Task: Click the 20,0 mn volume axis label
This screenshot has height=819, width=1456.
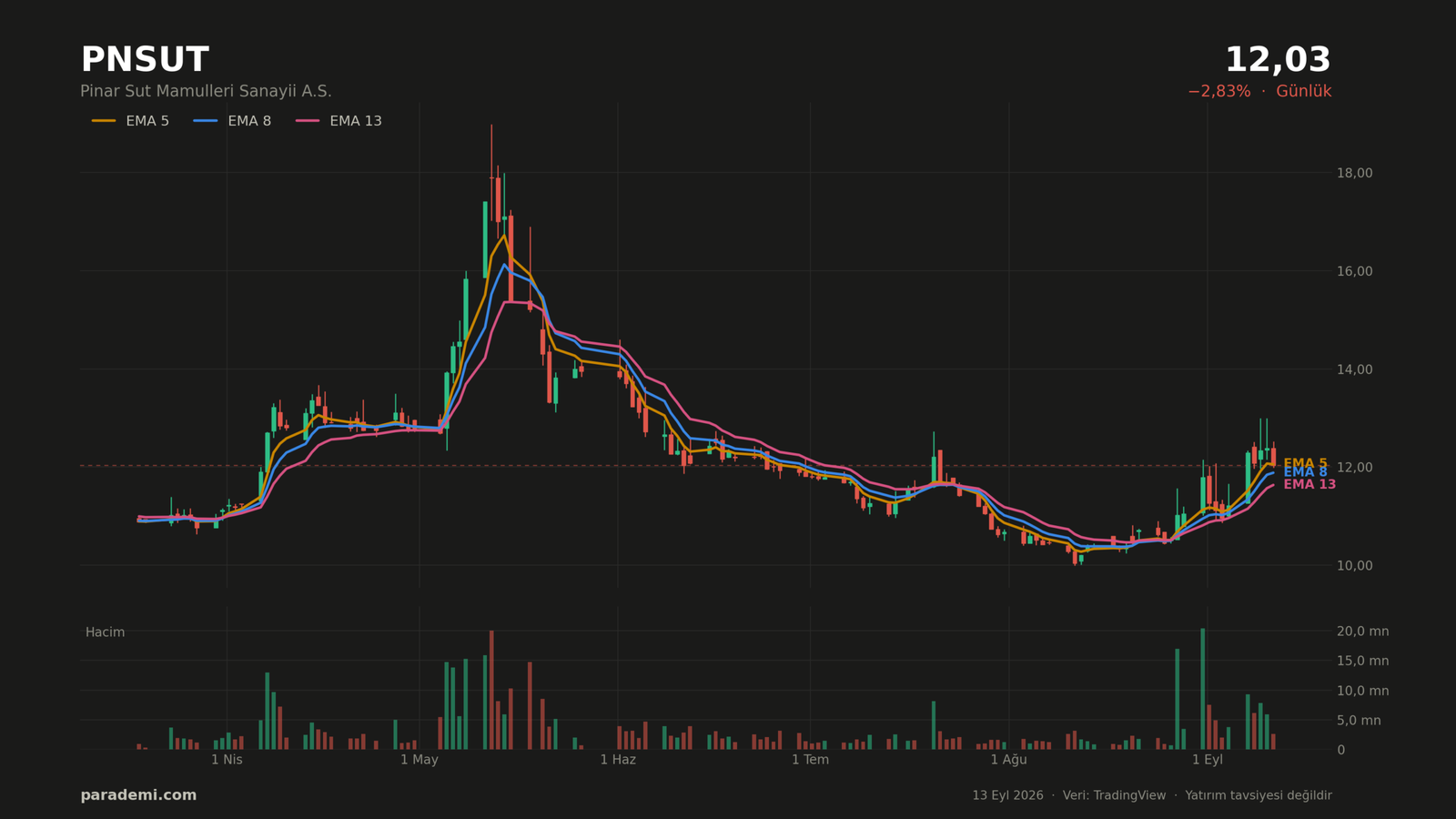Action: click(1362, 632)
